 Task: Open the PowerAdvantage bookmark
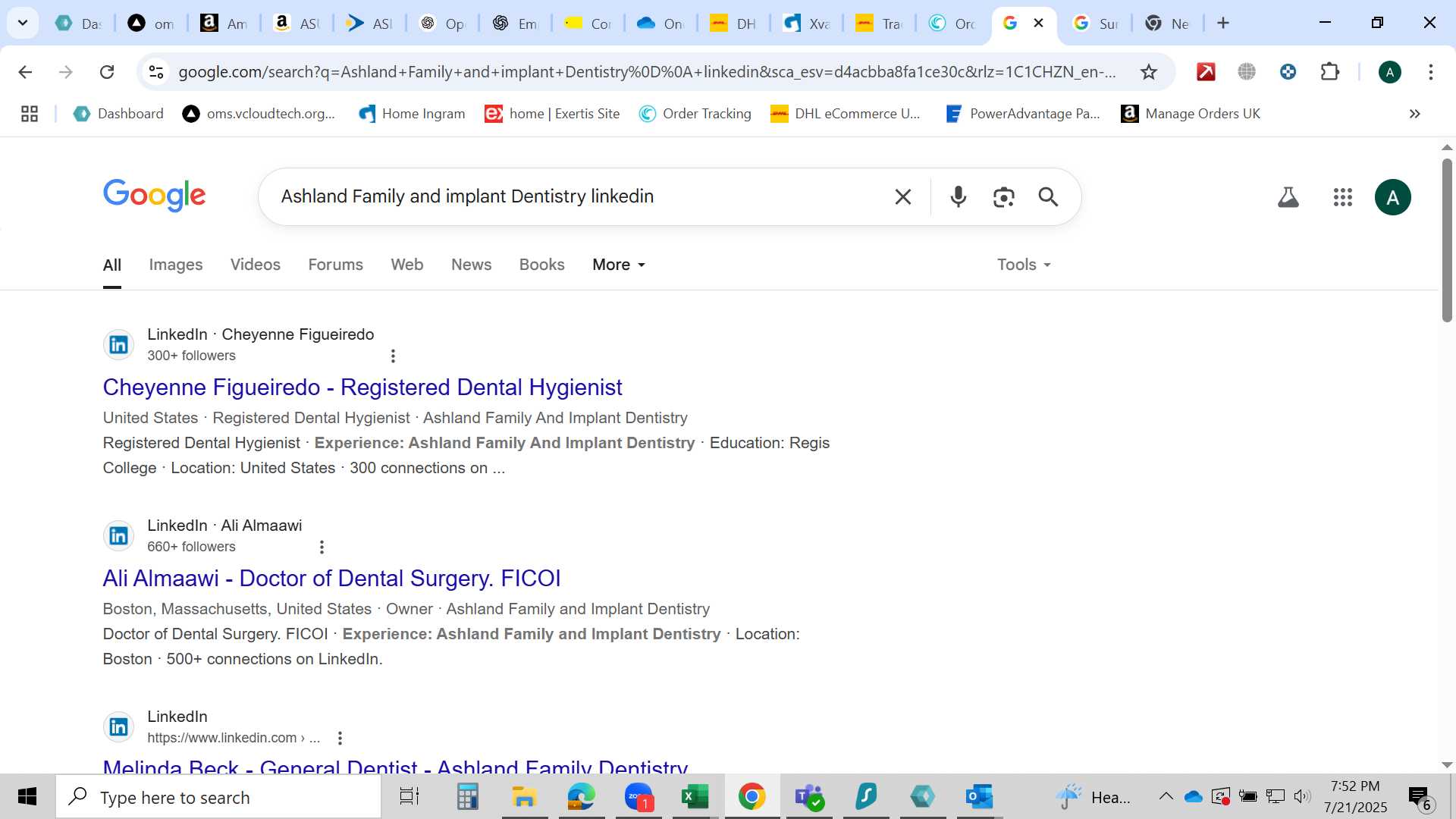pos(1022,114)
